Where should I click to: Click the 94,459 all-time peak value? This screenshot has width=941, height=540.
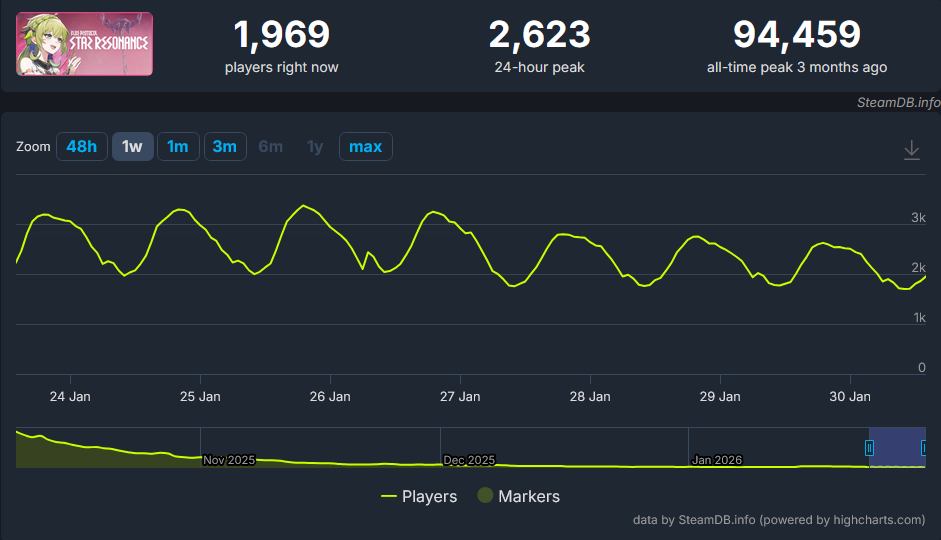[797, 35]
